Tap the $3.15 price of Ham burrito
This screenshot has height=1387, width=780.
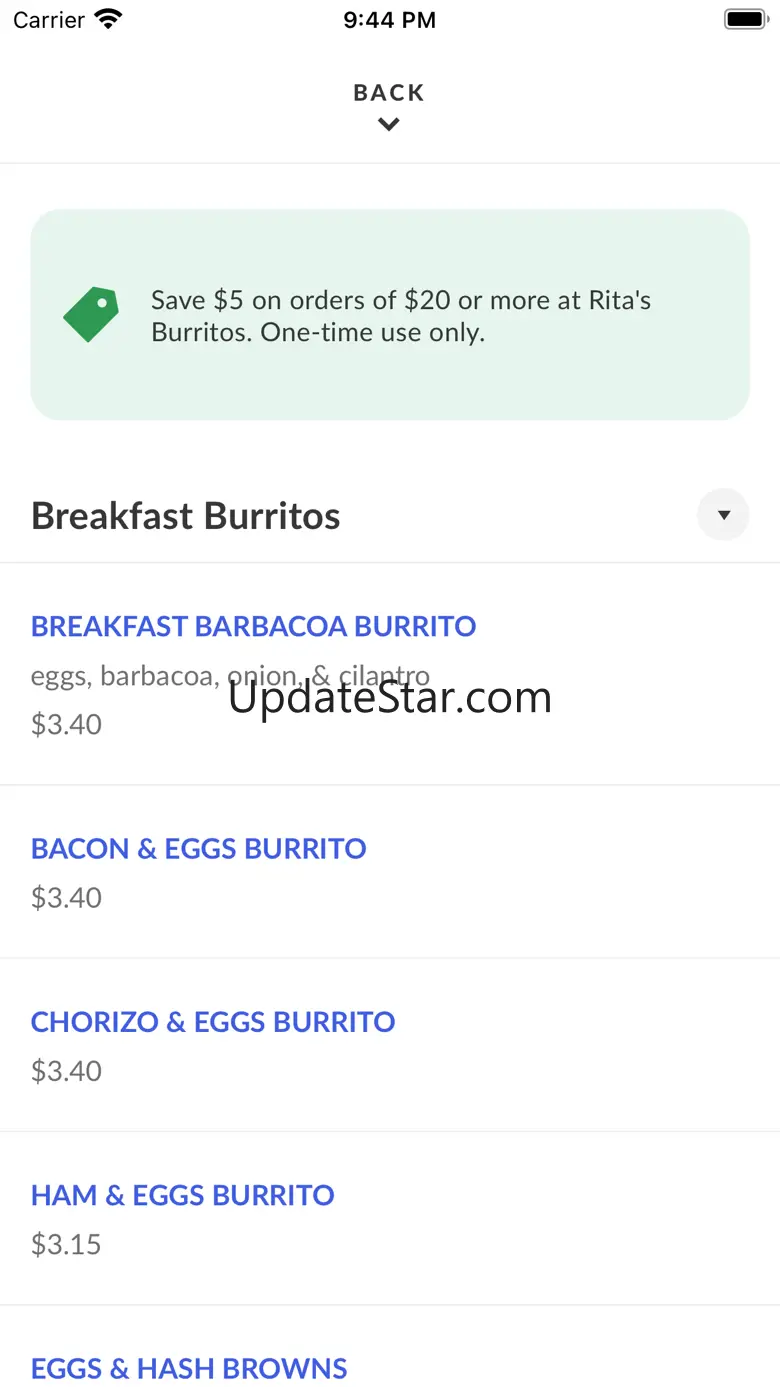[66, 1244]
